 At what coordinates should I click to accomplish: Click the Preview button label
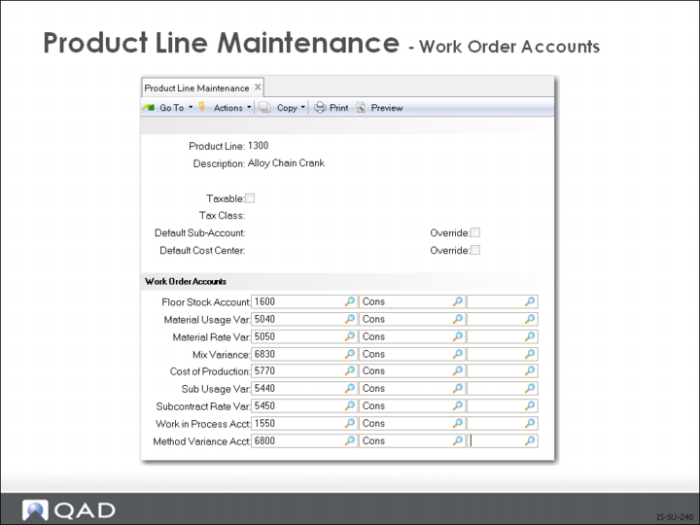387,108
